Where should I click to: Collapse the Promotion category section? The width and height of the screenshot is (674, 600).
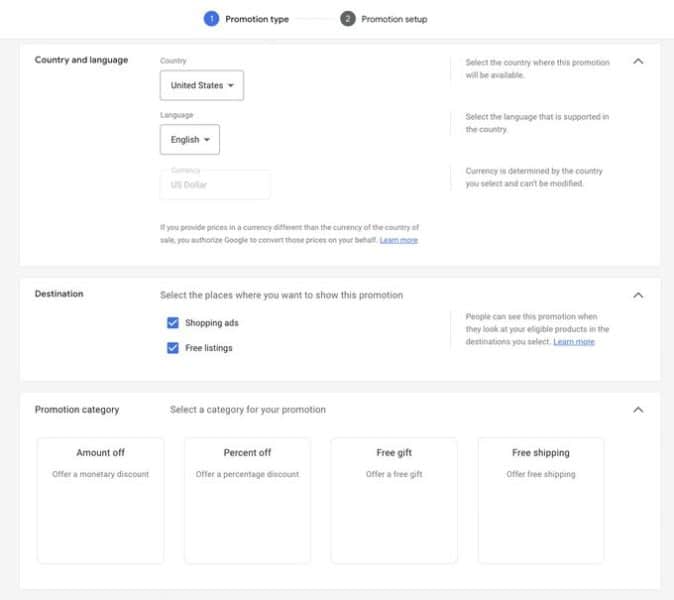638,410
